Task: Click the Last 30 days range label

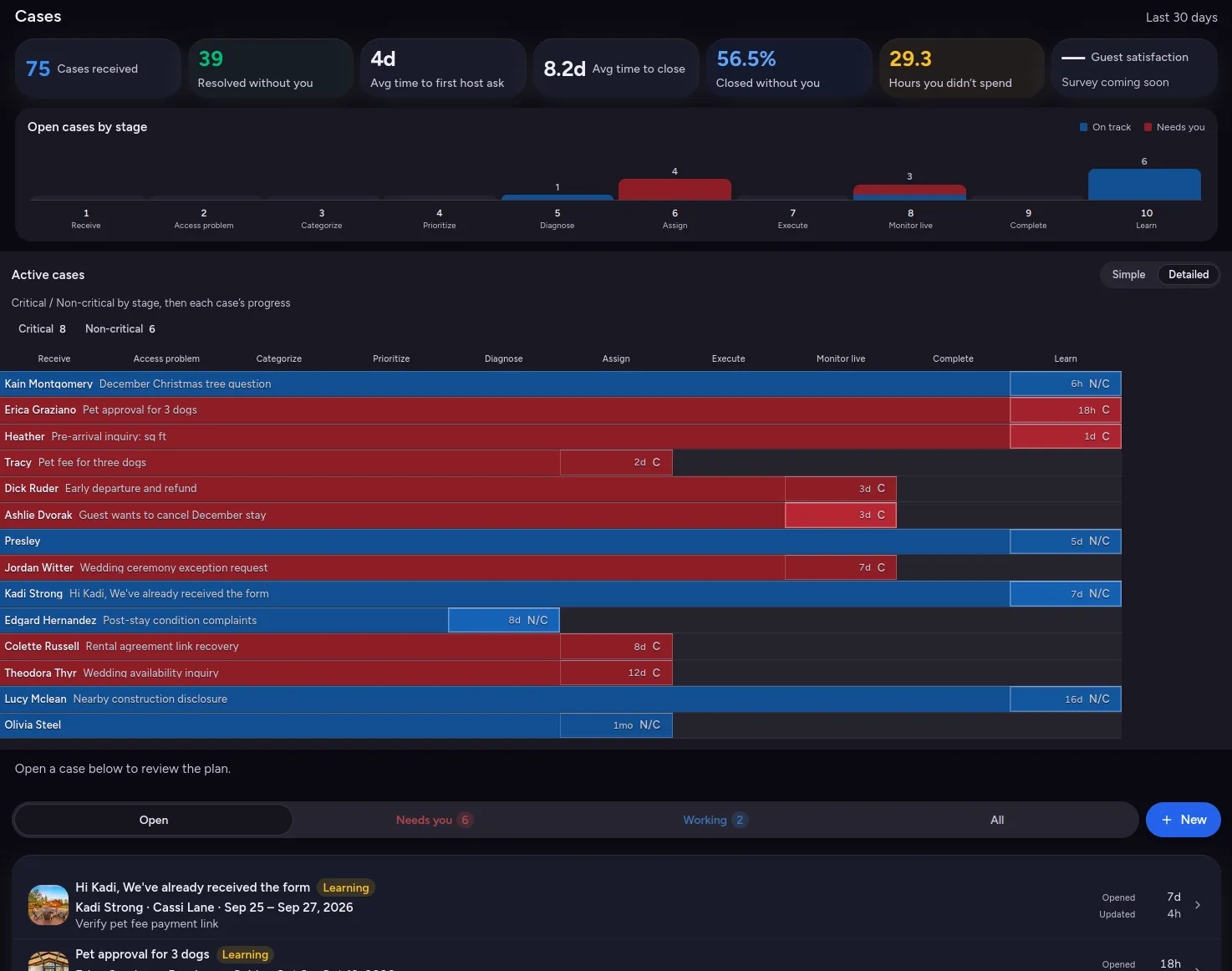Action: [1181, 17]
